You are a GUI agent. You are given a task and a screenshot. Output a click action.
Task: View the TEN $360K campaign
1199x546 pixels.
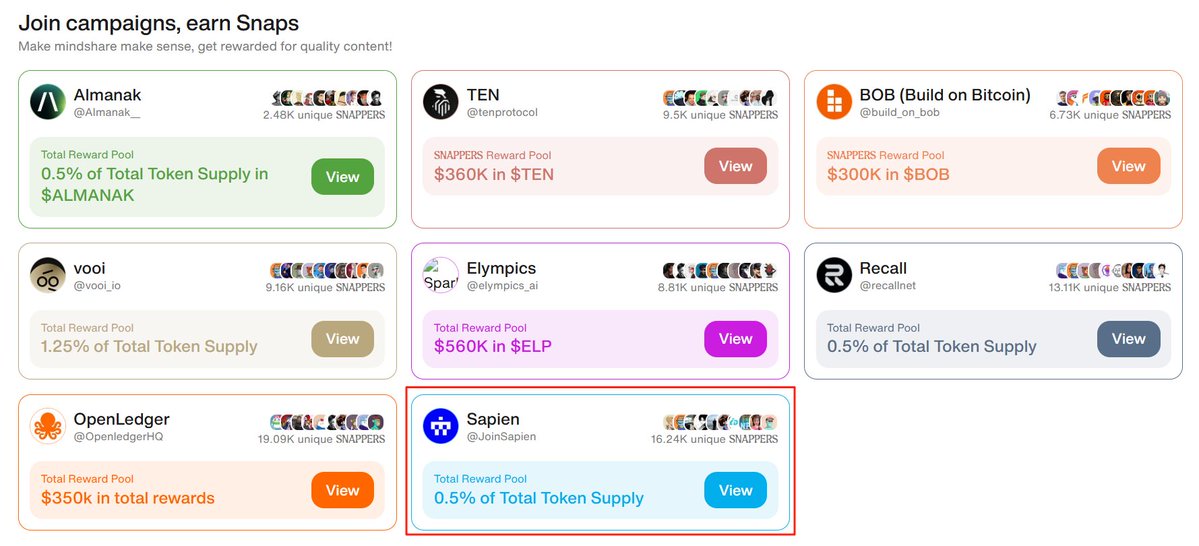pyautogui.click(x=736, y=166)
